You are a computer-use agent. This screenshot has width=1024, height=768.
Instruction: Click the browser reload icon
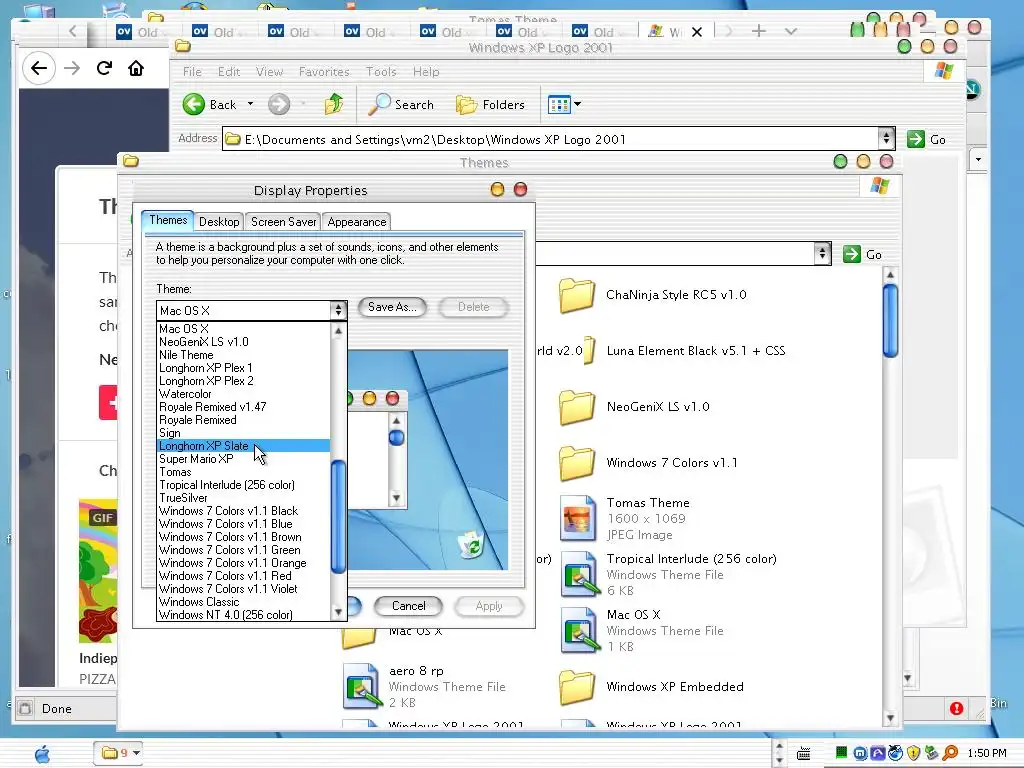[104, 68]
